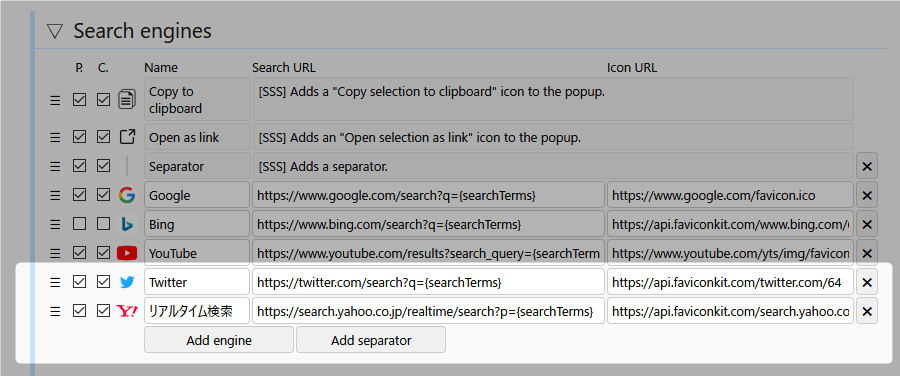Remove the Twitter search engine
The image size is (900, 376).
pos(867,282)
